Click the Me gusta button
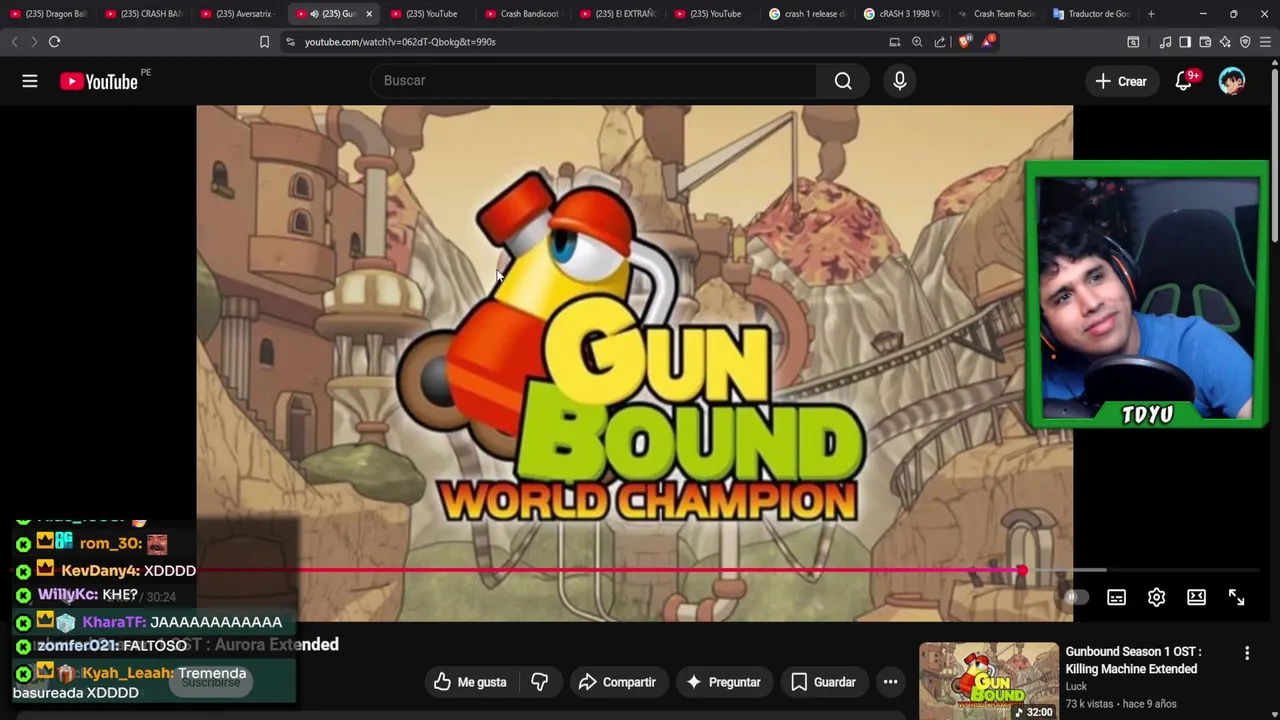The height and width of the screenshot is (720, 1280). coord(470,682)
